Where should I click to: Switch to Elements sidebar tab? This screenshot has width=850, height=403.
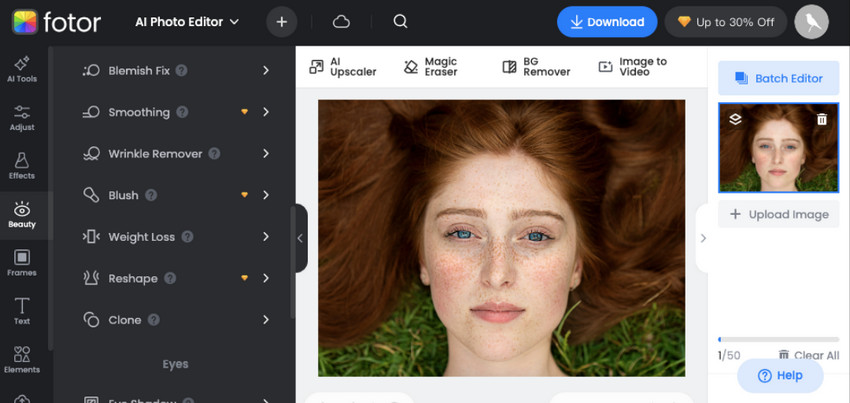click(x=22, y=360)
